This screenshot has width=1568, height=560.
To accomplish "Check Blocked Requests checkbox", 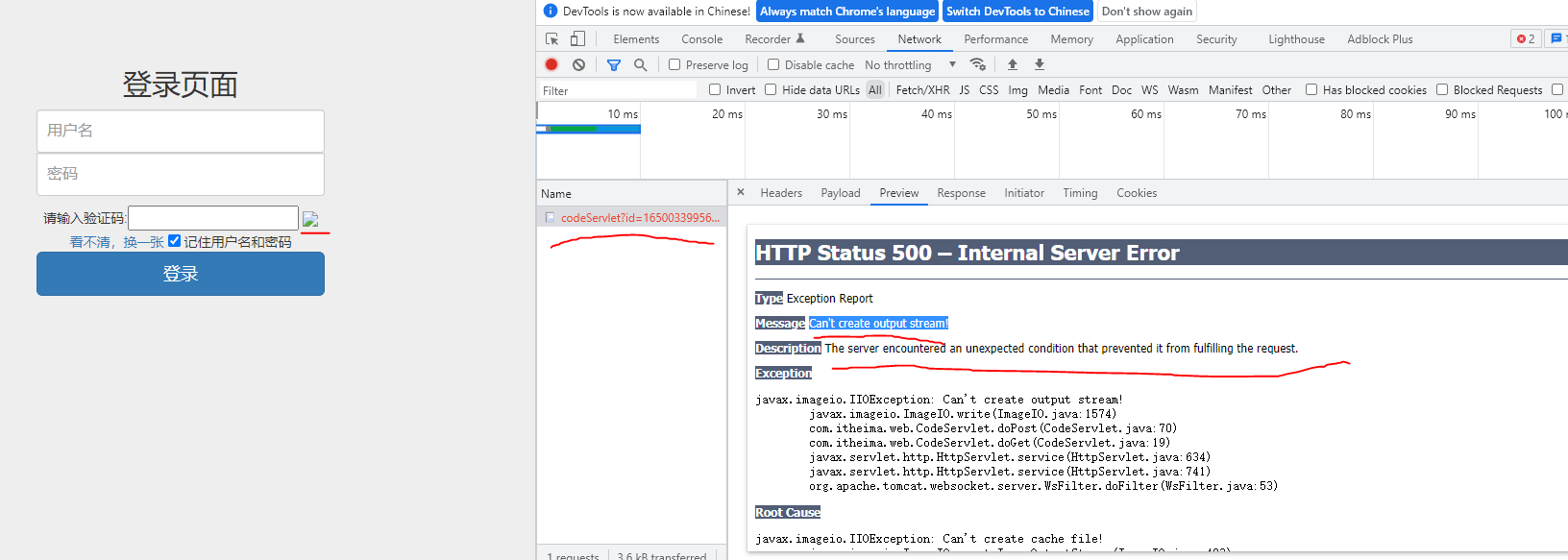I will click(x=1442, y=89).
